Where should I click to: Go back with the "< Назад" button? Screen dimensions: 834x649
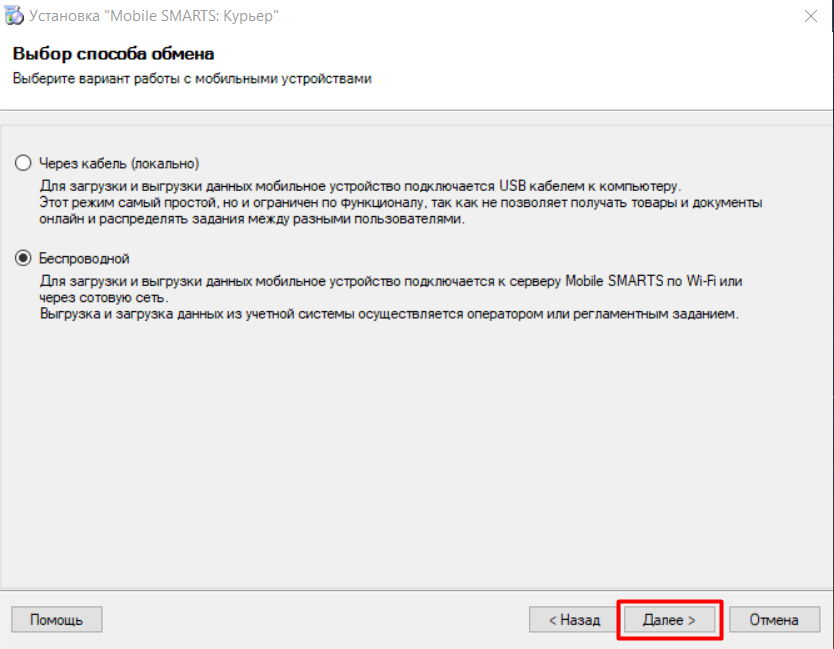(574, 620)
